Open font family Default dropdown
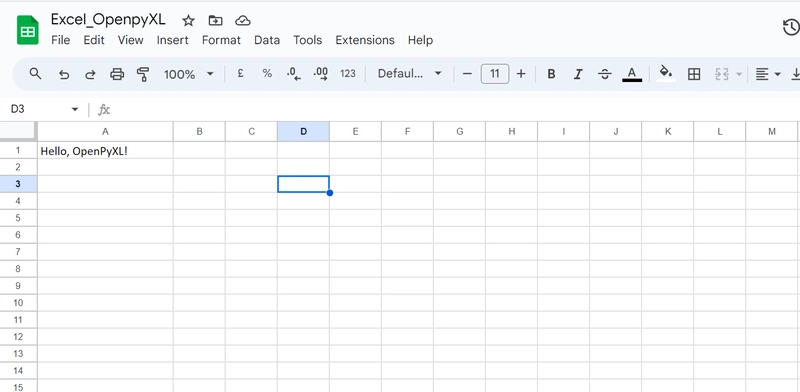 (x=409, y=74)
